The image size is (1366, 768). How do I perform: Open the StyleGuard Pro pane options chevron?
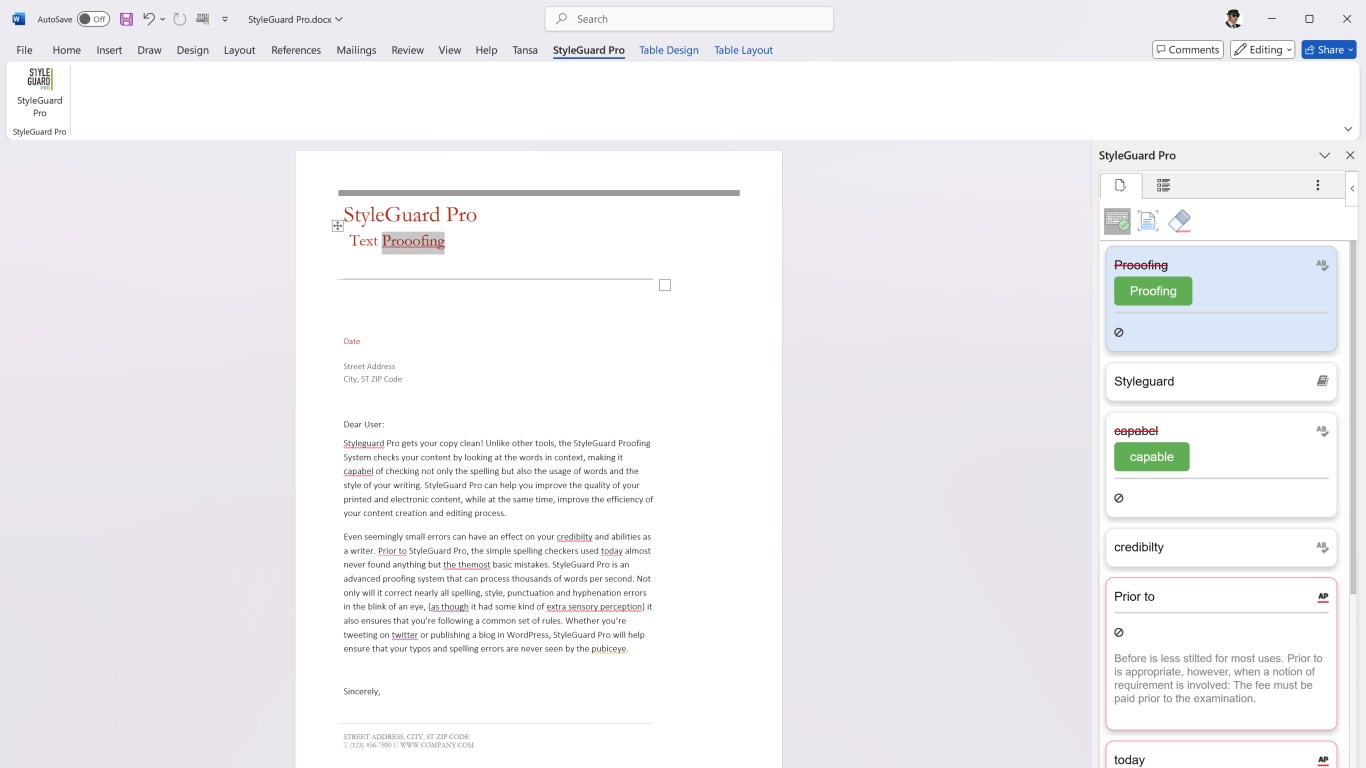pos(1325,155)
